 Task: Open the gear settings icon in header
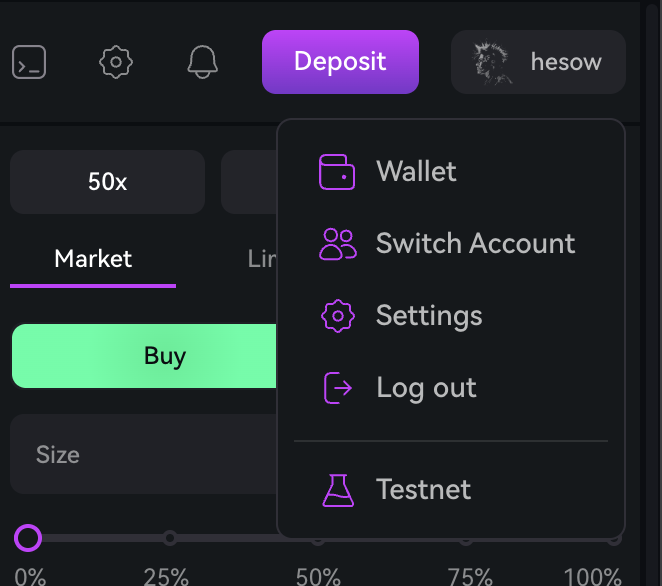(x=116, y=62)
